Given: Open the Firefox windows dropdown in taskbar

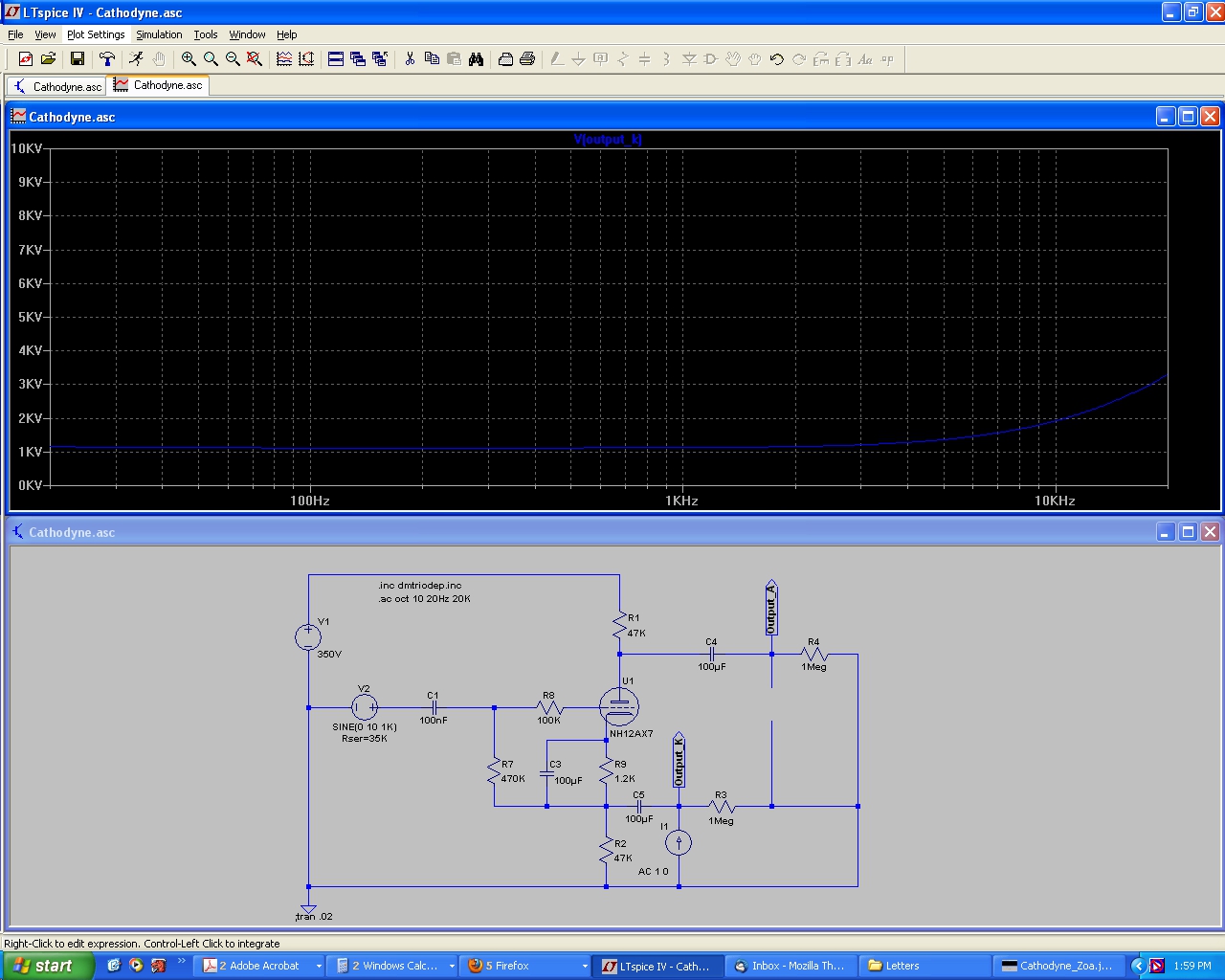Looking at the screenshot, I should 585,965.
